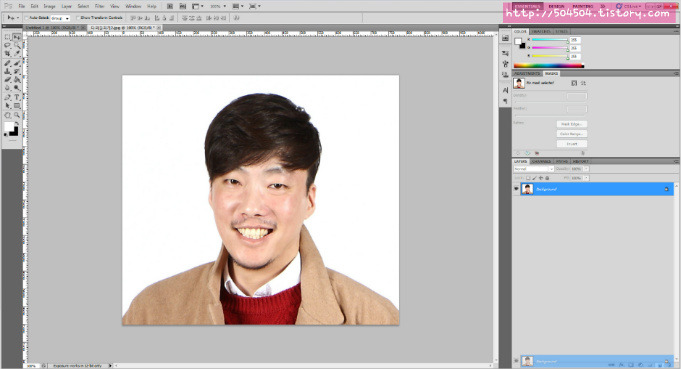Click the status bar zoom percentage field
This screenshot has width=681, height=369.
(x=32, y=366)
